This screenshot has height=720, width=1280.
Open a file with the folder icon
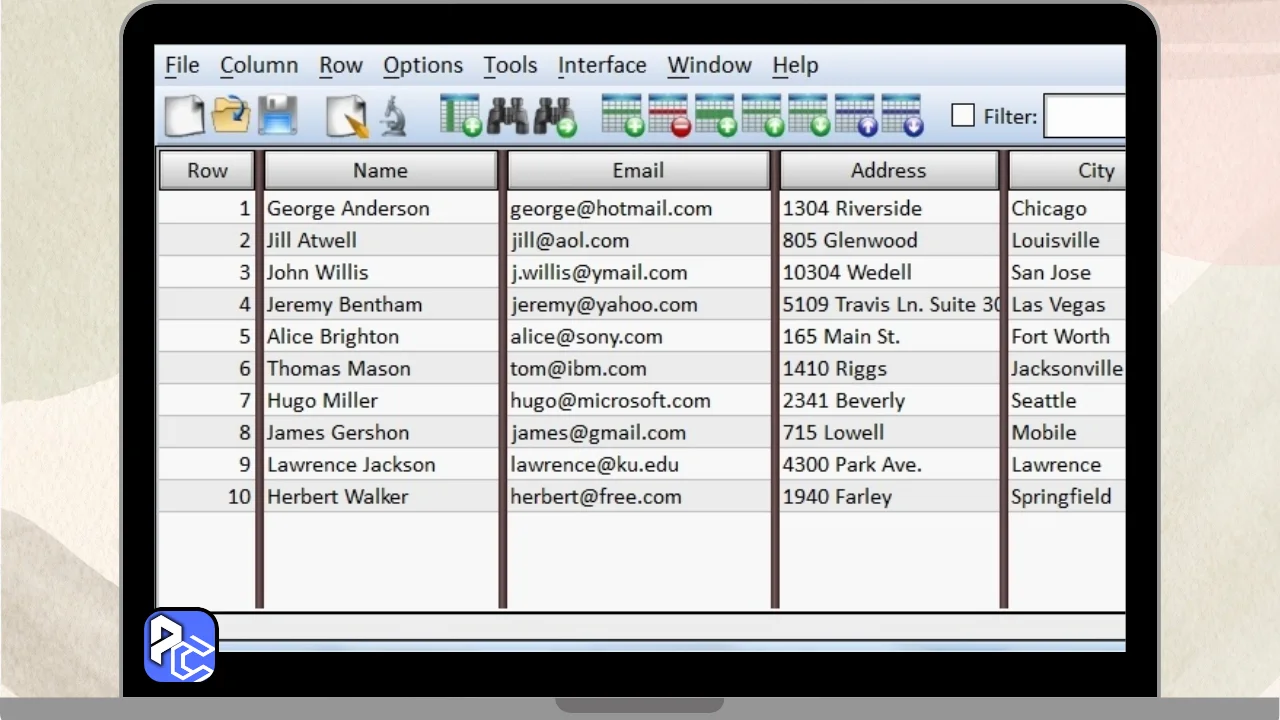point(231,116)
